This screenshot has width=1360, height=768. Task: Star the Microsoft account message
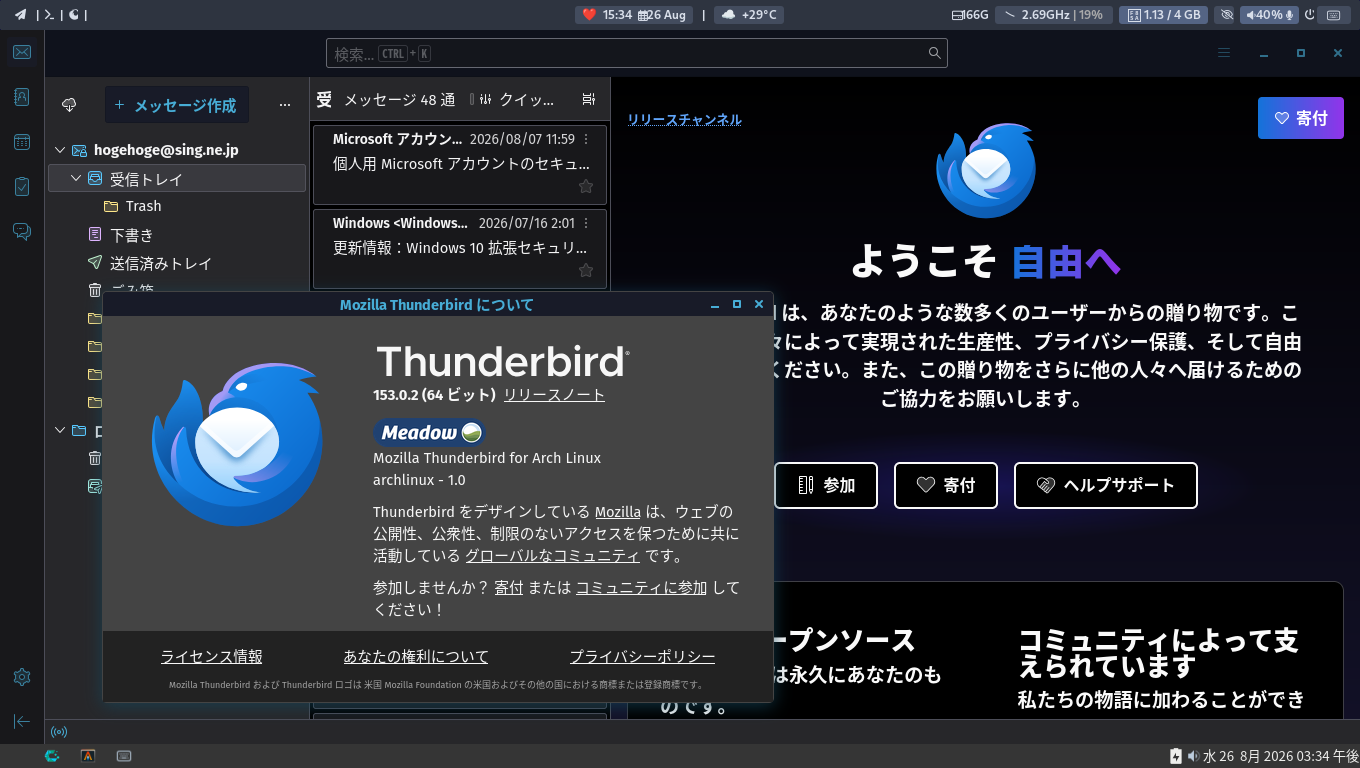pos(586,186)
